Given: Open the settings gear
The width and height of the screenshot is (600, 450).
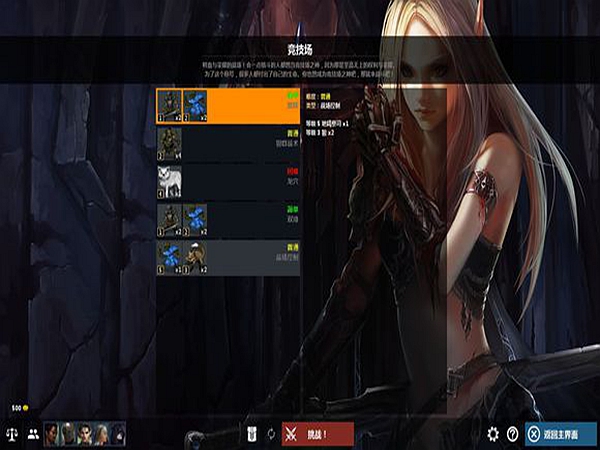Looking at the screenshot, I should (493, 434).
